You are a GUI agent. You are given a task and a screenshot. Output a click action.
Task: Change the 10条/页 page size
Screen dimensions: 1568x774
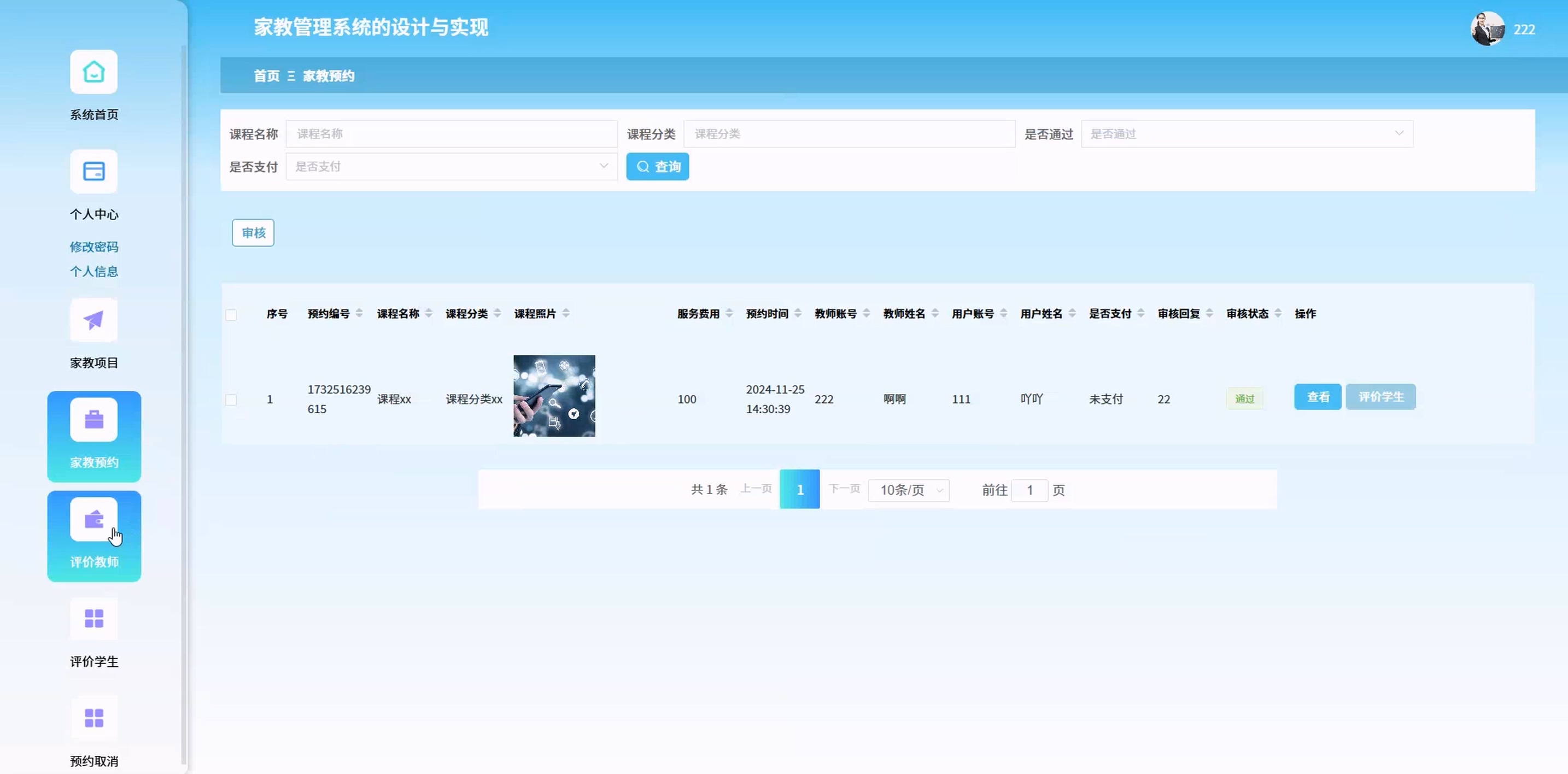pos(908,490)
